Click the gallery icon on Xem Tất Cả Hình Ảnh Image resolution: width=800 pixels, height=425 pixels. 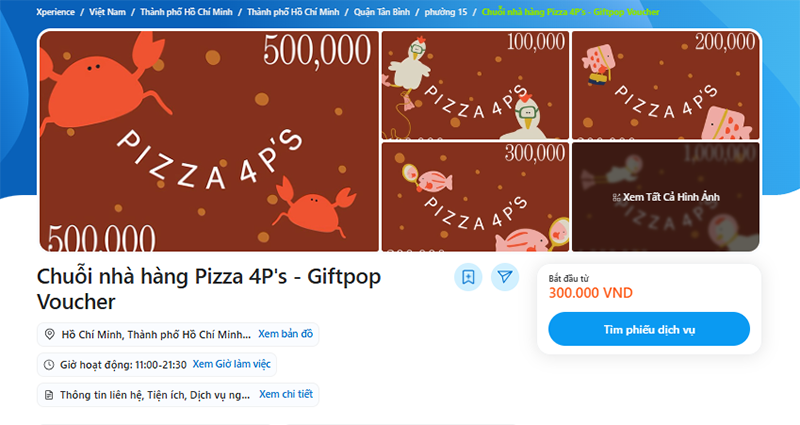click(x=616, y=197)
